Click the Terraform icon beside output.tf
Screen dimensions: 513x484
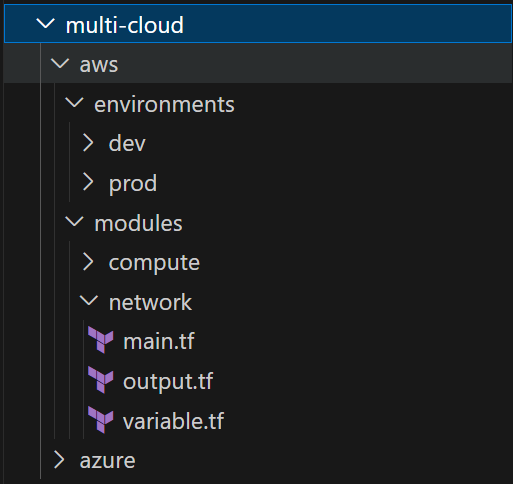point(101,379)
